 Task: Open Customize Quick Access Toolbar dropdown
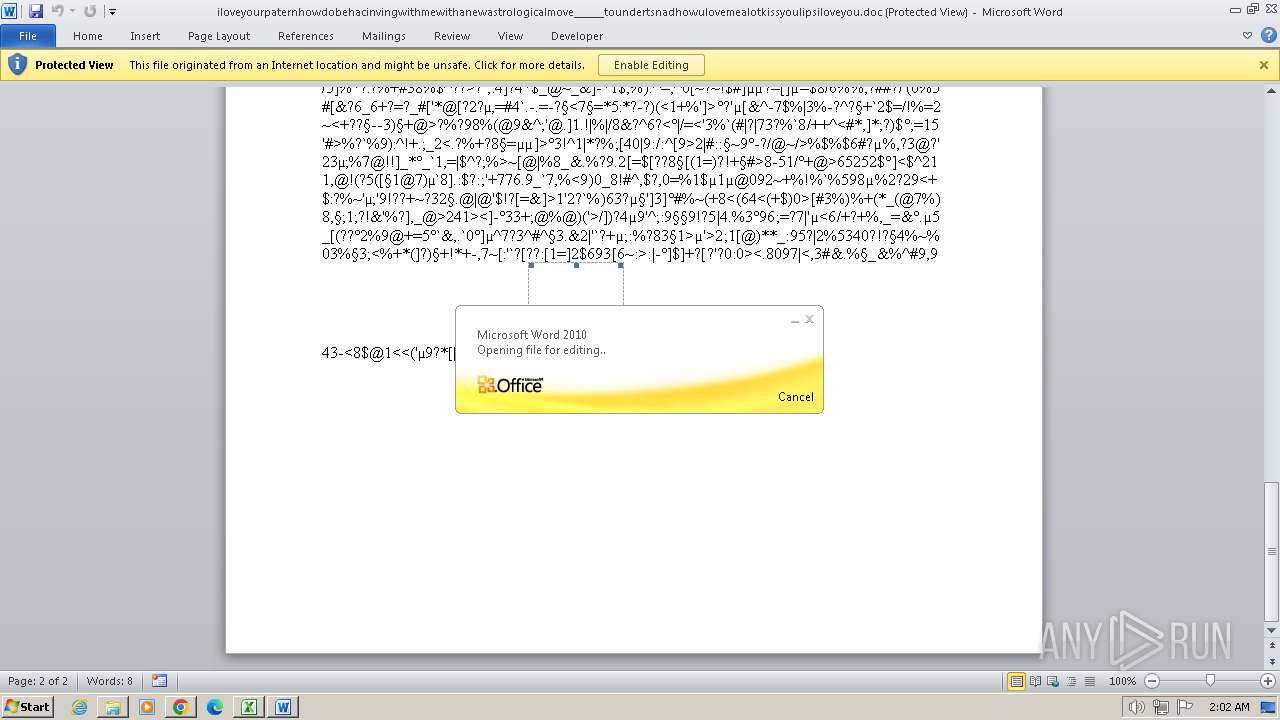coord(112,12)
